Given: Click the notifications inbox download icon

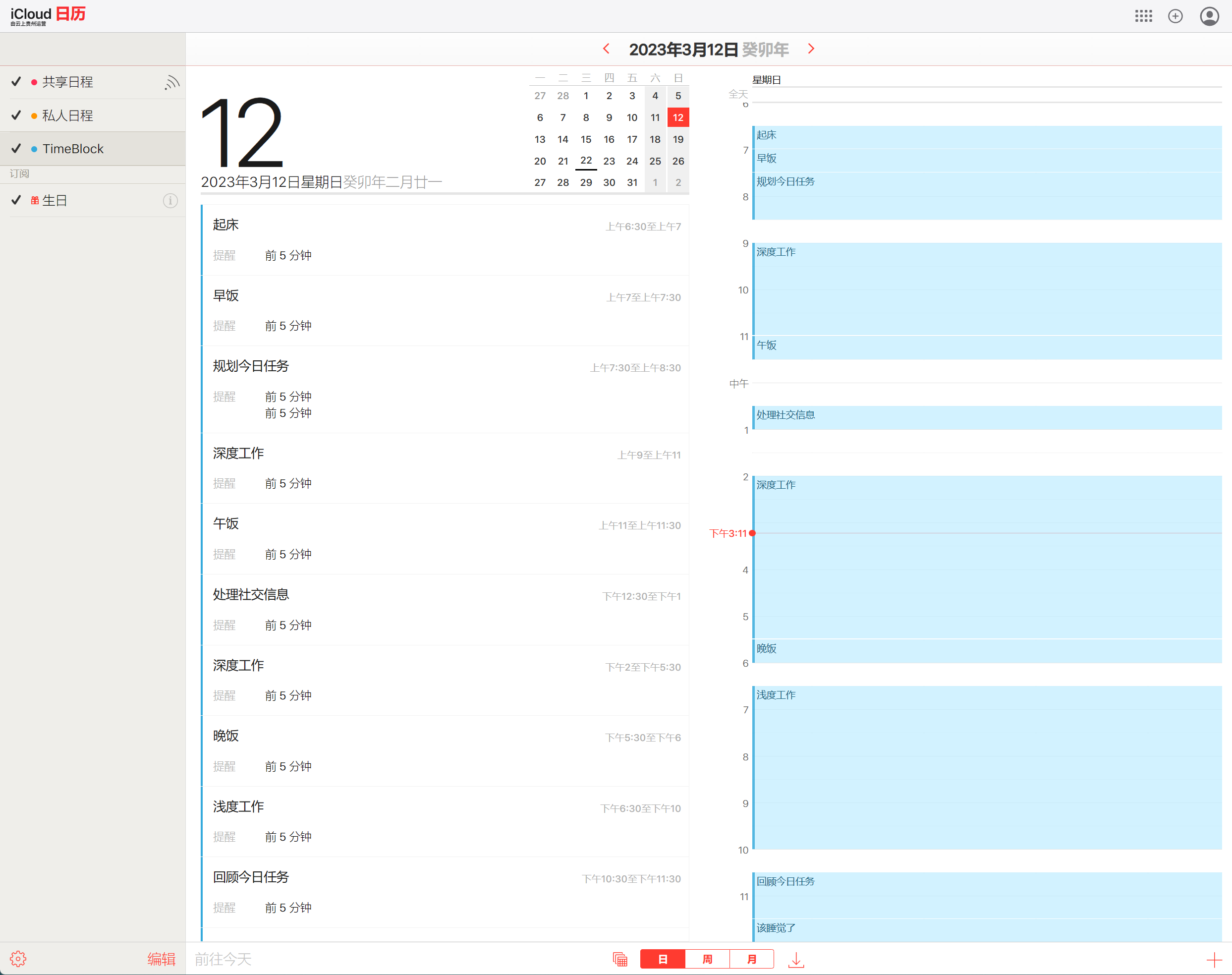Looking at the screenshot, I should [795, 960].
